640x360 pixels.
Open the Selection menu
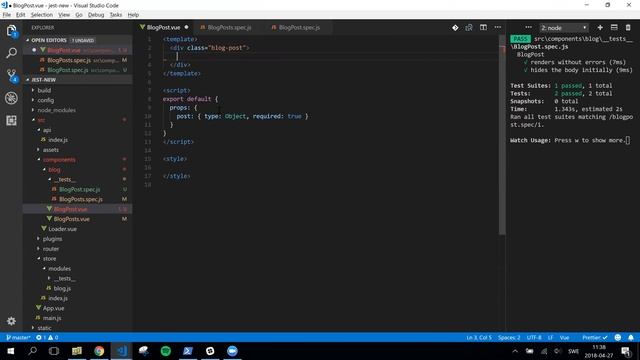pos(42,15)
